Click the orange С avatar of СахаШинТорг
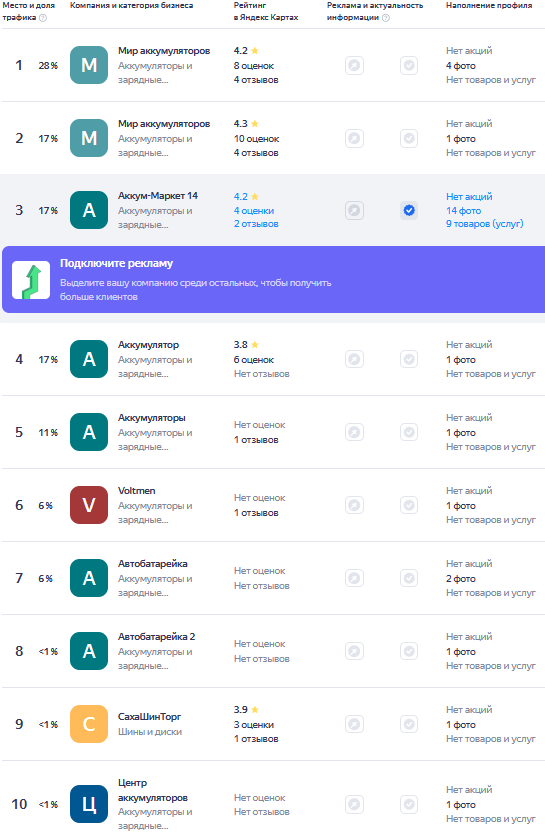 pos(89,724)
